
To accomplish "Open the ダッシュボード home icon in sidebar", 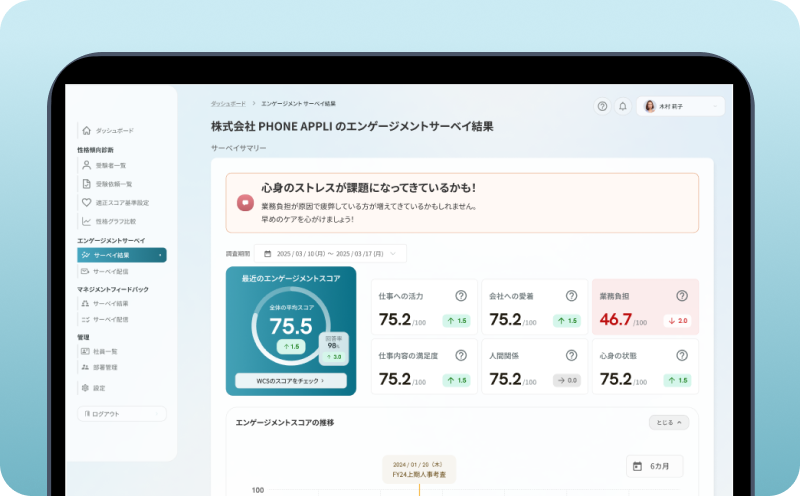I will point(86,131).
